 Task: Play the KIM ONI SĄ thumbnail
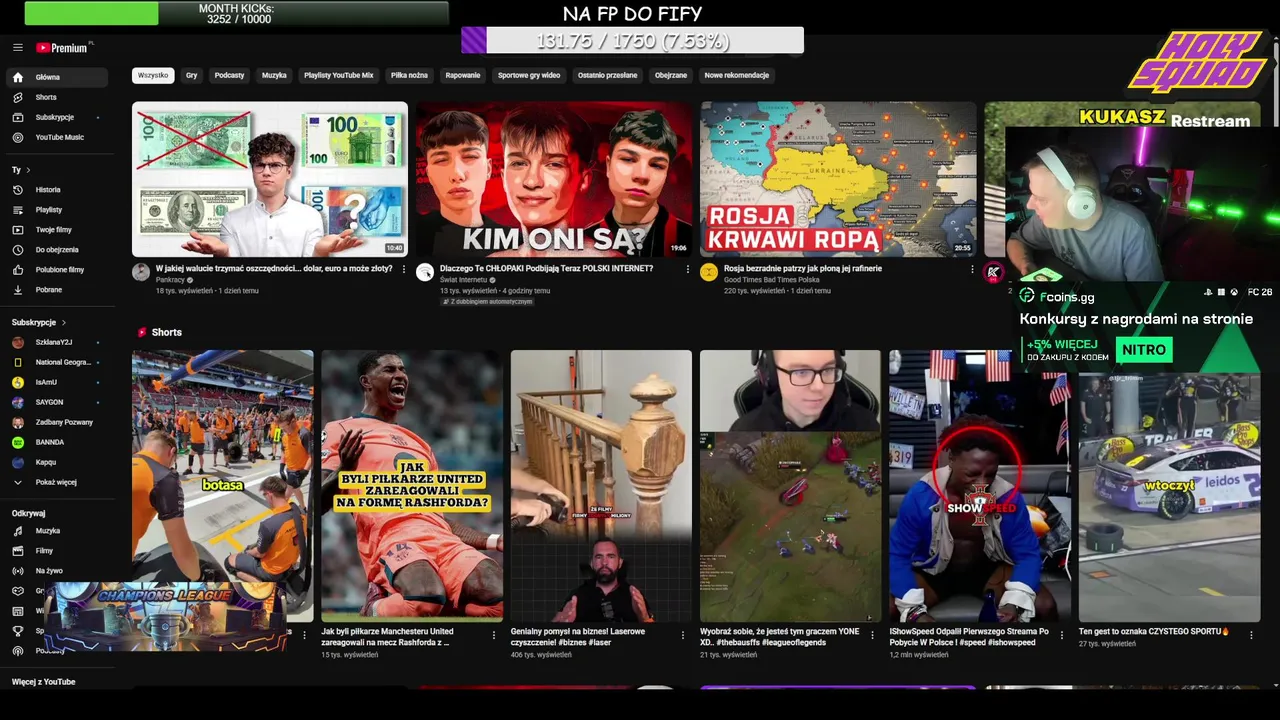(554, 179)
